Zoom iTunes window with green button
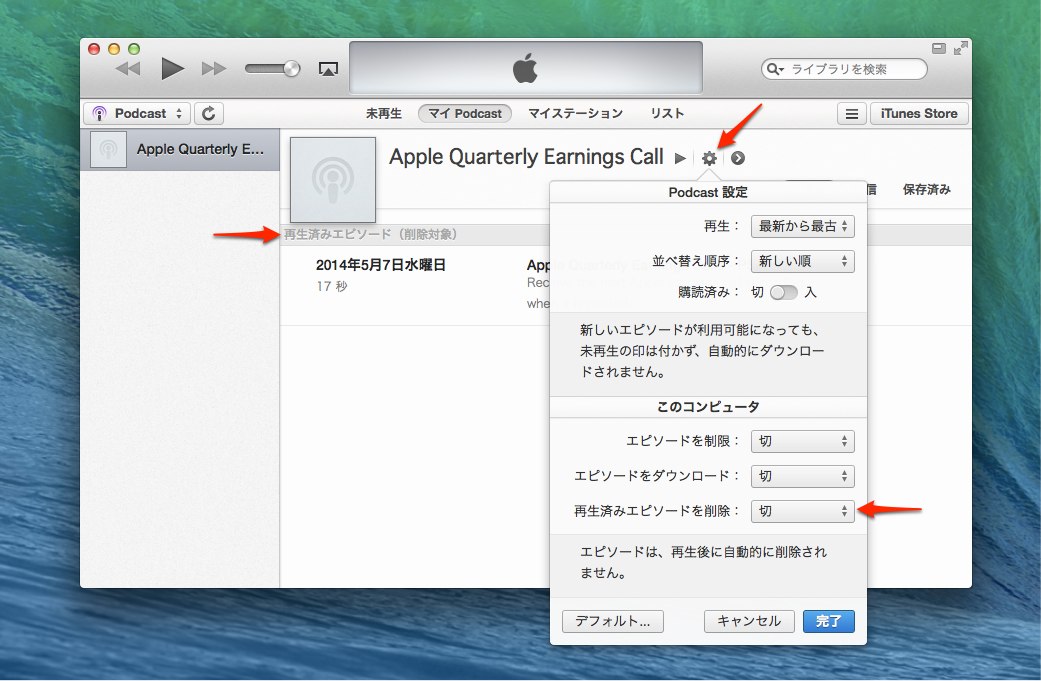 coord(134,48)
